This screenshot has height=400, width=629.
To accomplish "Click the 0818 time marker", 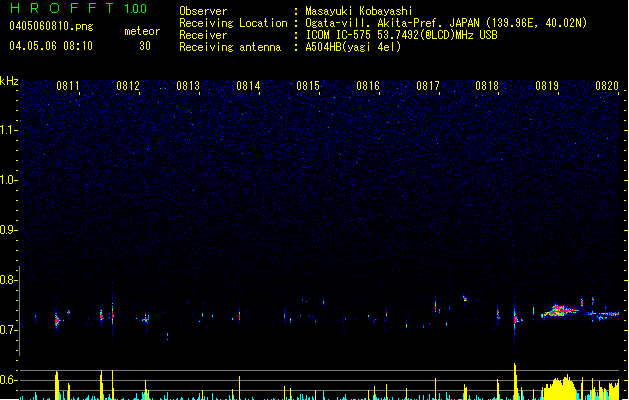I will [487, 86].
